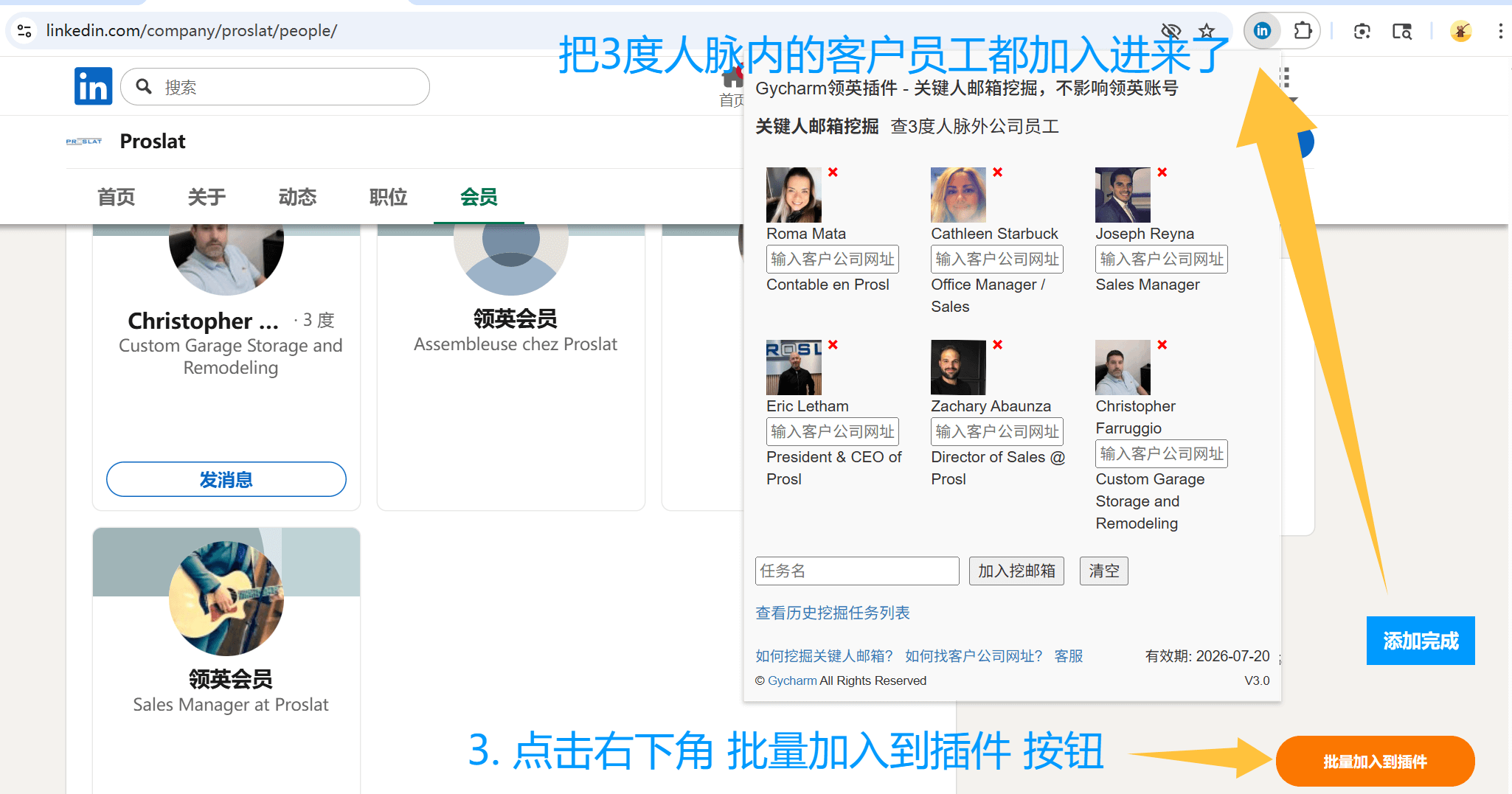Click company website field under Joseph Reyna
Image resolution: width=1512 pixels, height=794 pixels.
coord(1162,259)
